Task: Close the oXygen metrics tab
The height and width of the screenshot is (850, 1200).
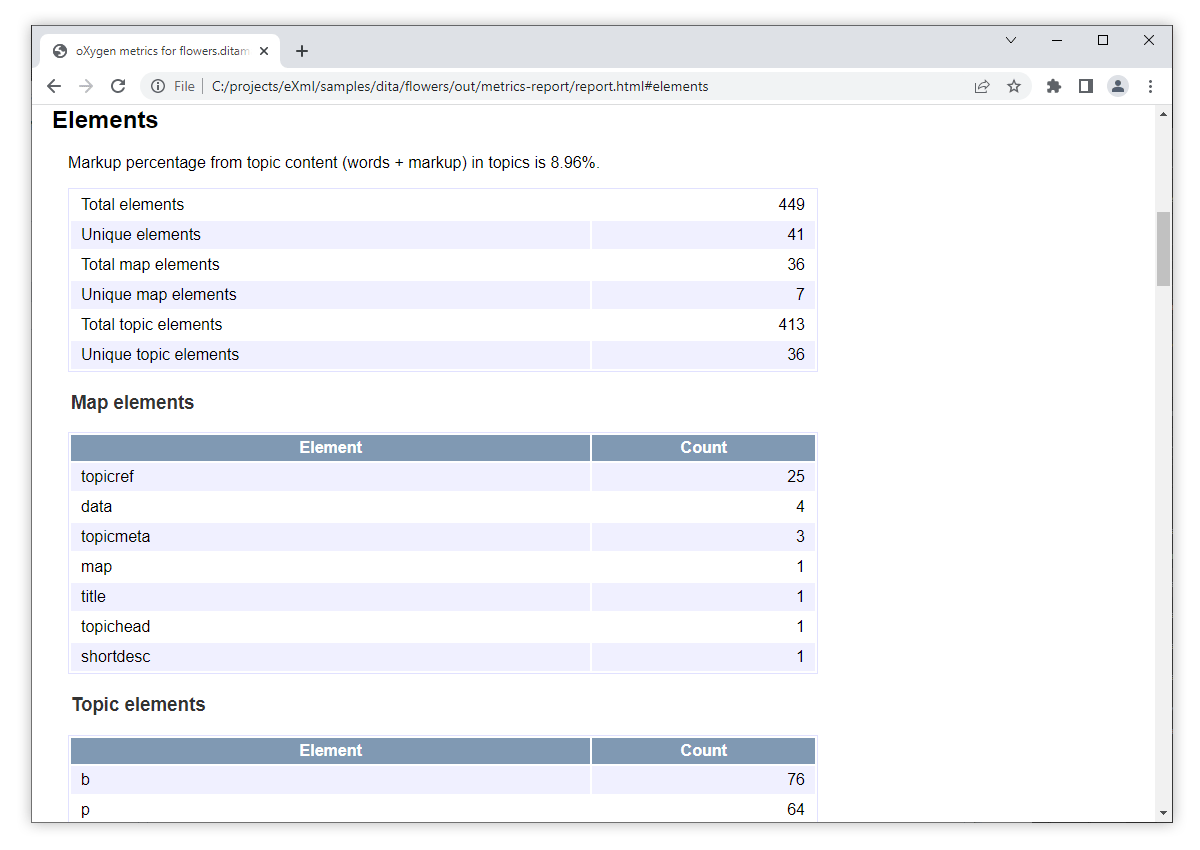Action: pyautogui.click(x=264, y=51)
